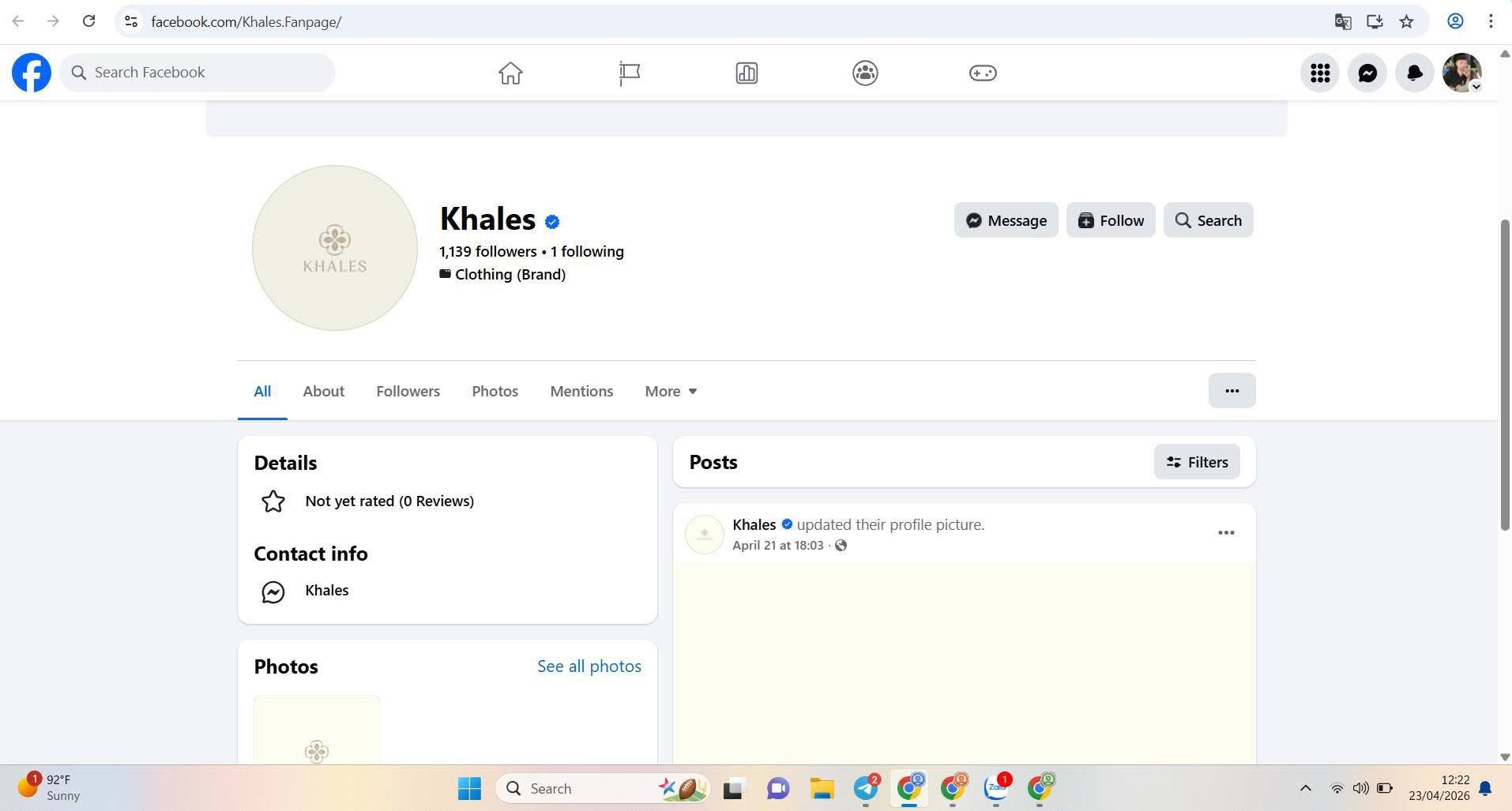Open the 1 following link

coord(587,252)
